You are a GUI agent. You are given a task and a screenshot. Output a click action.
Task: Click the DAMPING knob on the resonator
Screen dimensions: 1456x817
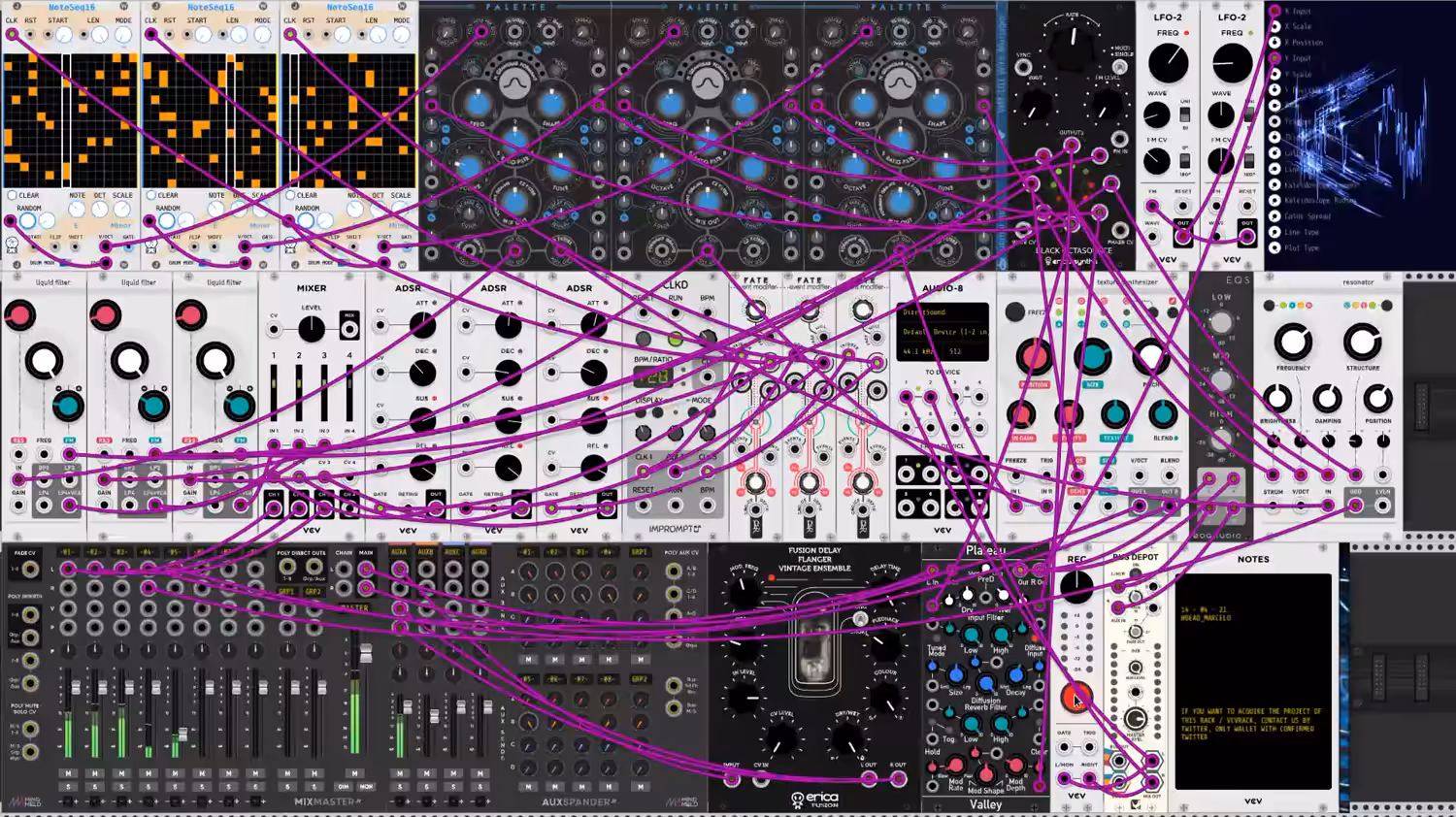tap(1327, 399)
